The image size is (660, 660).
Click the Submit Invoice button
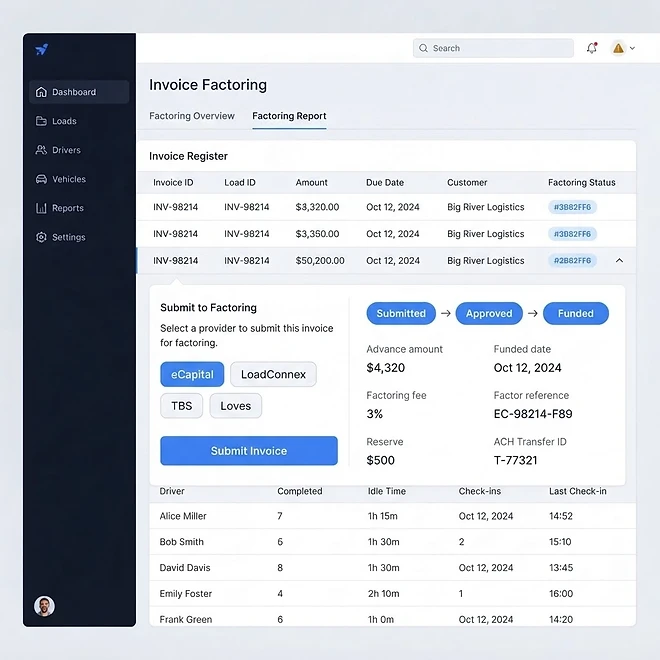click(x=249, y=451)
